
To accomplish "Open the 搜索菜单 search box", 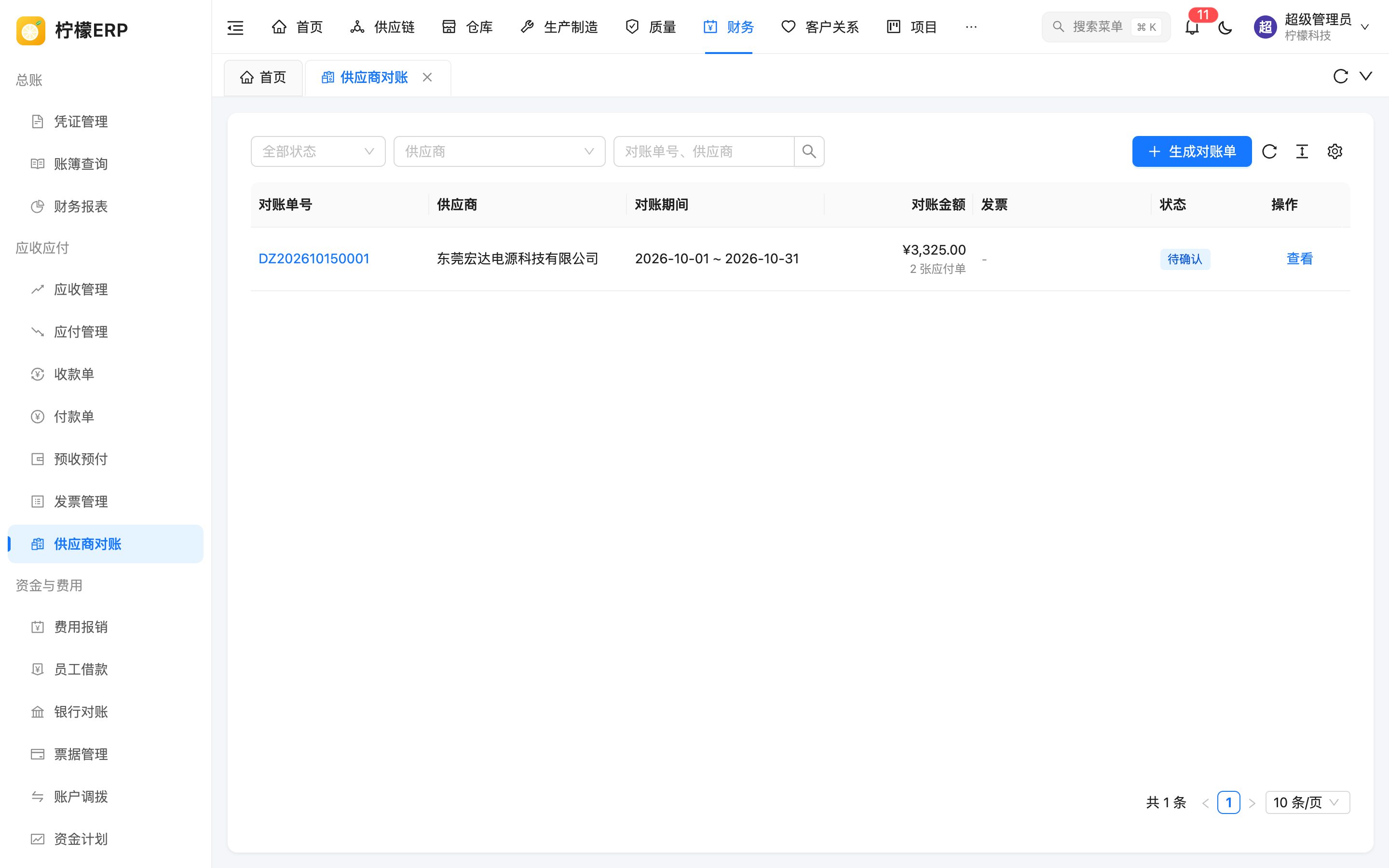I will (x=1105, y=27).
